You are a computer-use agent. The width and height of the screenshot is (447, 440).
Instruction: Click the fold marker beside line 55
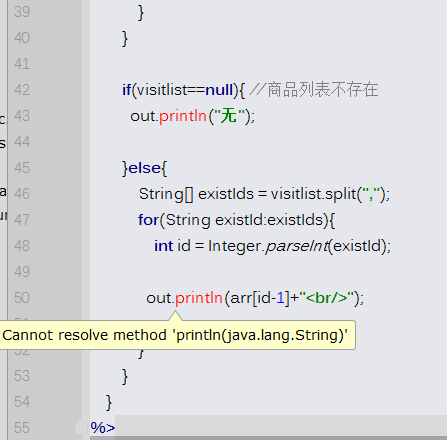(81, 426)
